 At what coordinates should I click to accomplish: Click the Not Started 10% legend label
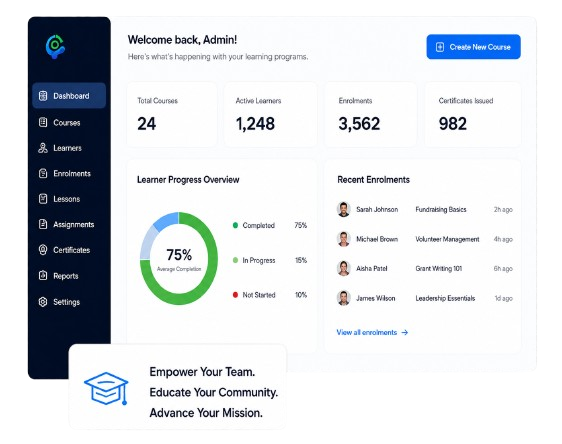pos(270,295)
